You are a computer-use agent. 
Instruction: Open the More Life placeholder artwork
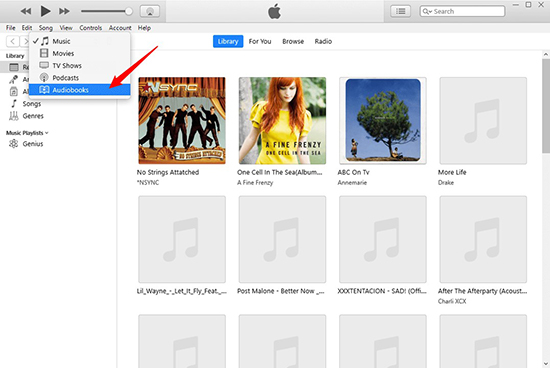483,121
